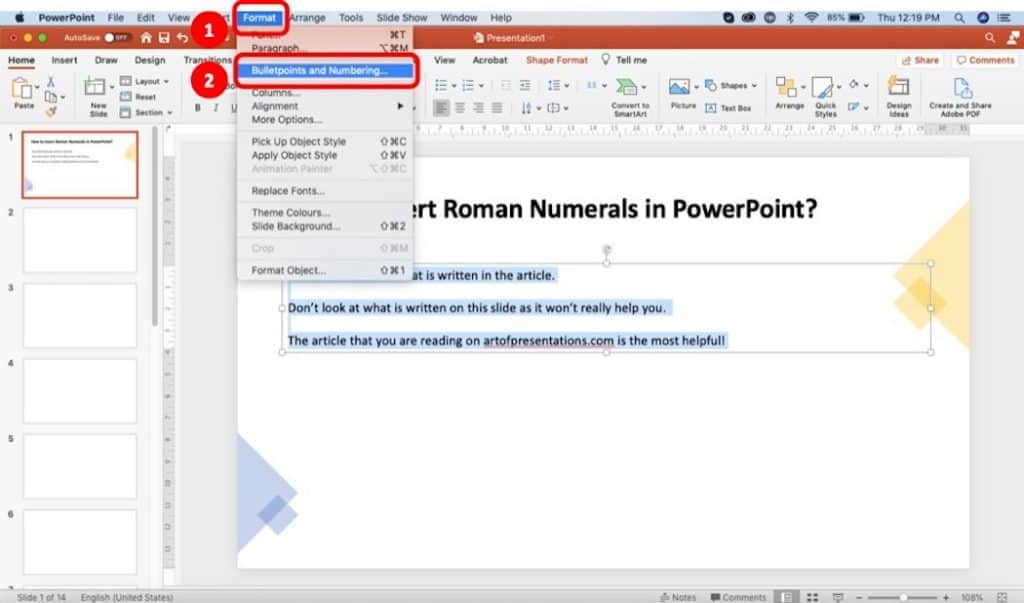Align text right in the ribbon

(479, 108)
